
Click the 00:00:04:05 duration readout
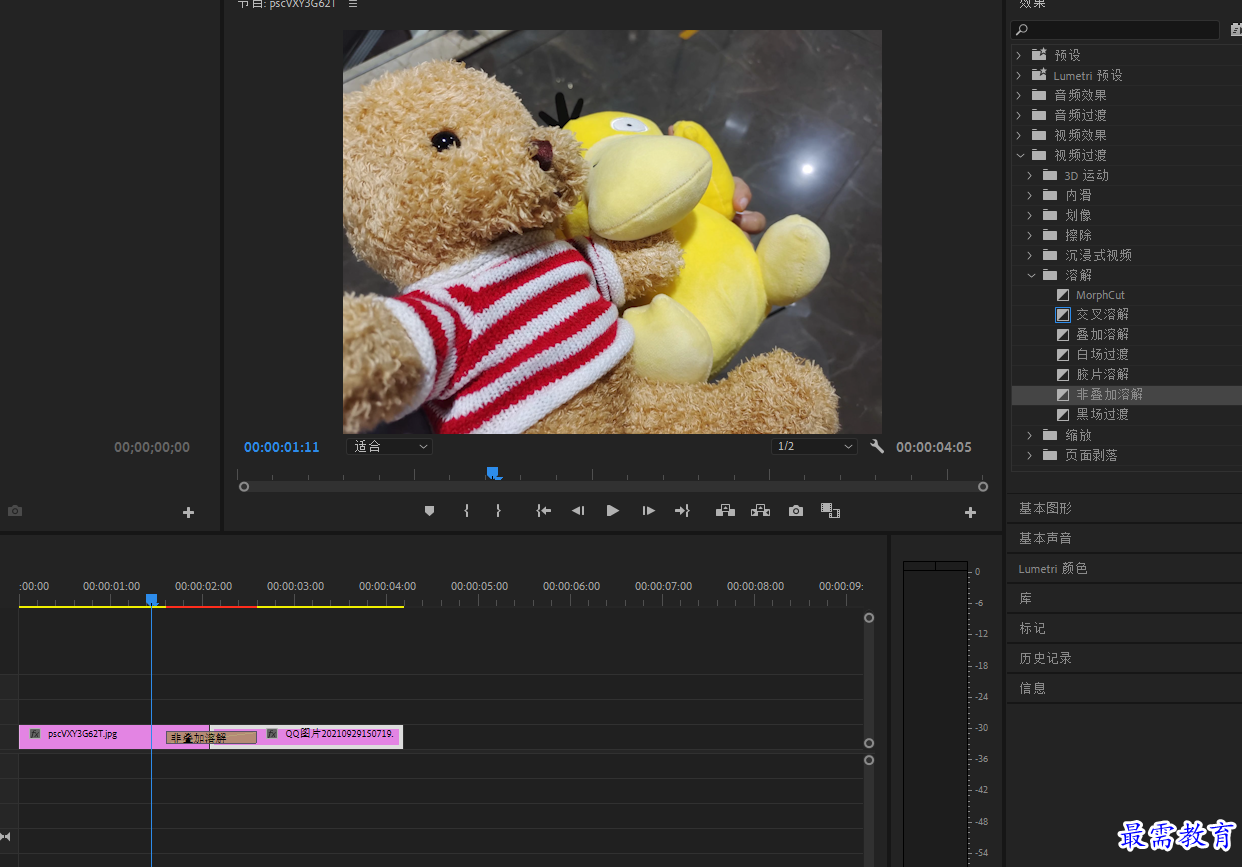click(934, 447)
